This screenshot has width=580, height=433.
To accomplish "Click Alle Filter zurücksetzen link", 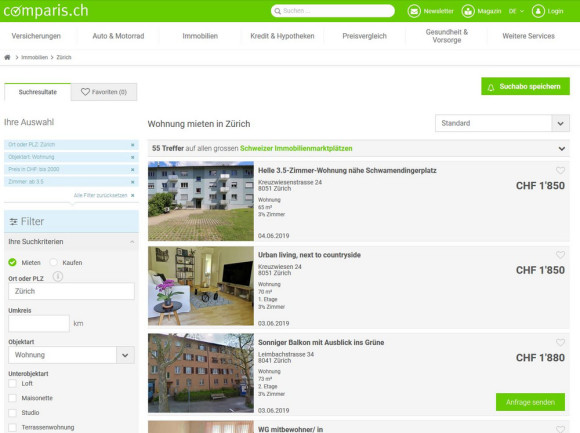I will click(x=101, y=195).
